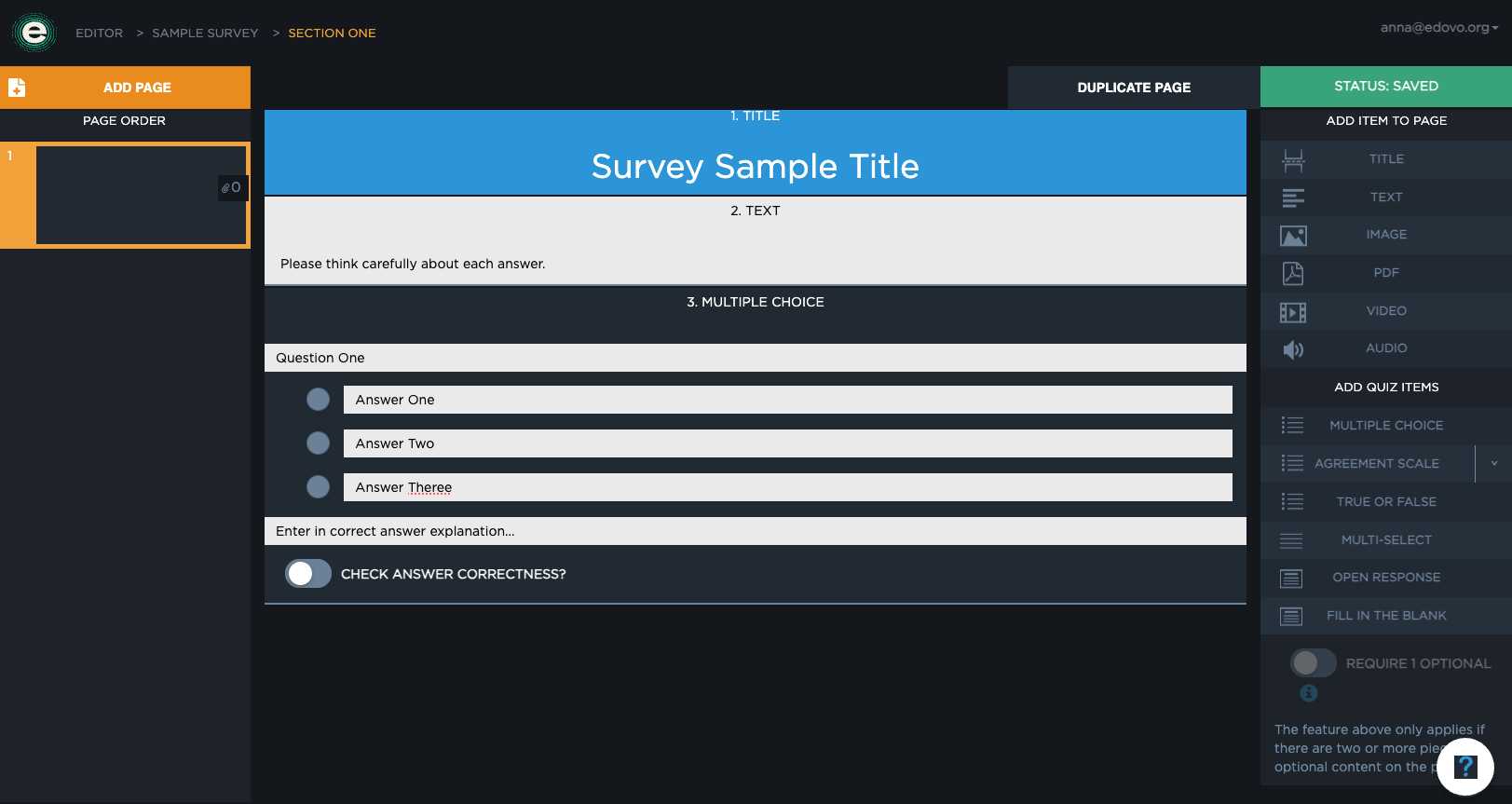
Task: Enable Require 1 Optional toggle
Action: pos(1313,663)
